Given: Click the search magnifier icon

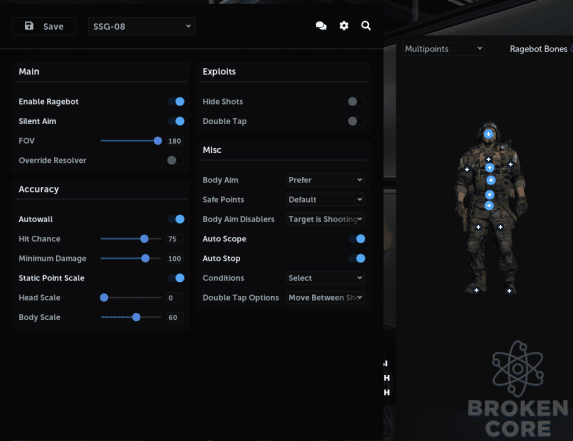Looking at the screenshot, I should tap(366, 26).
